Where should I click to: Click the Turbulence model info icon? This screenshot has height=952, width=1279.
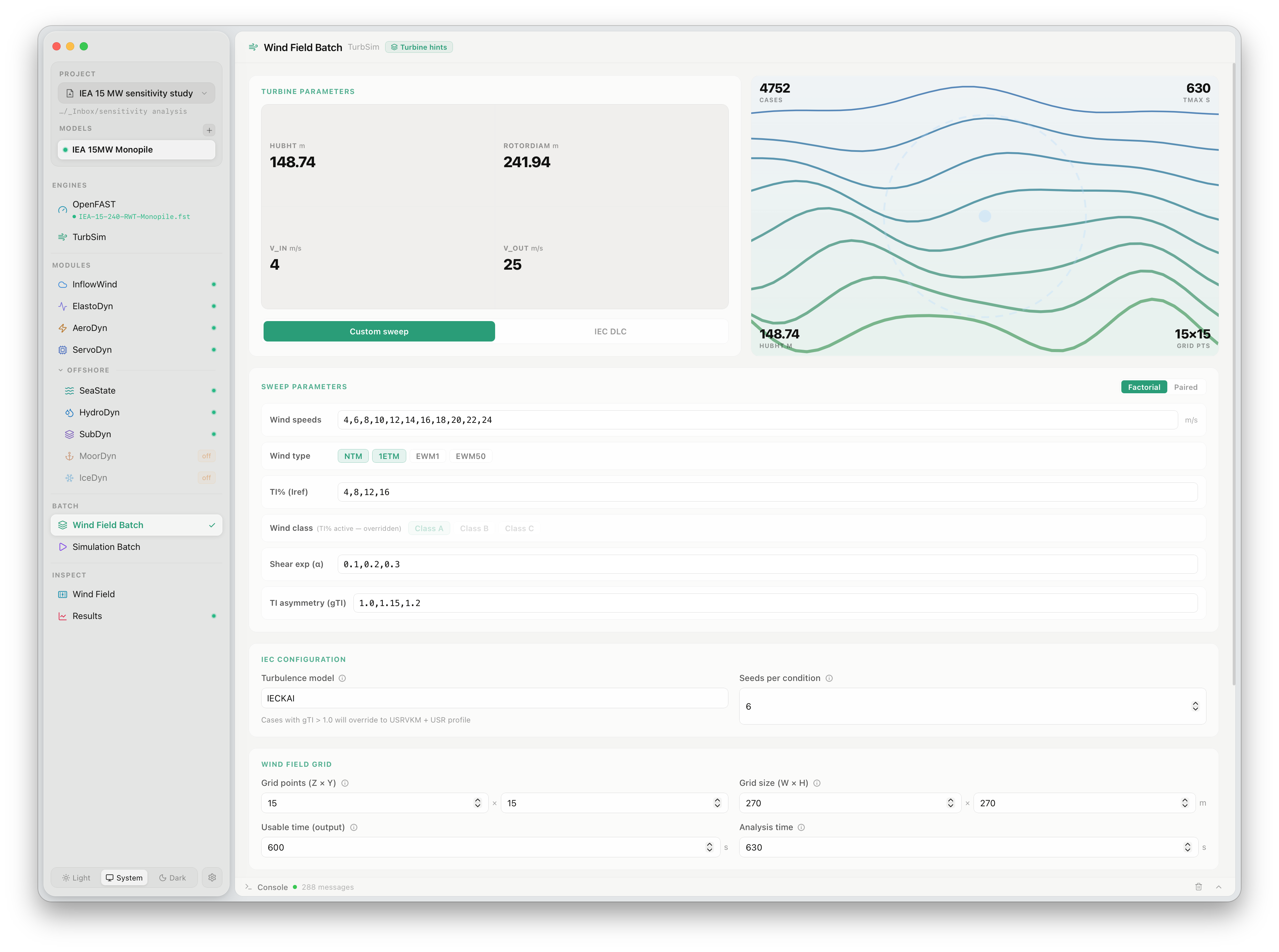pos(342,678)
